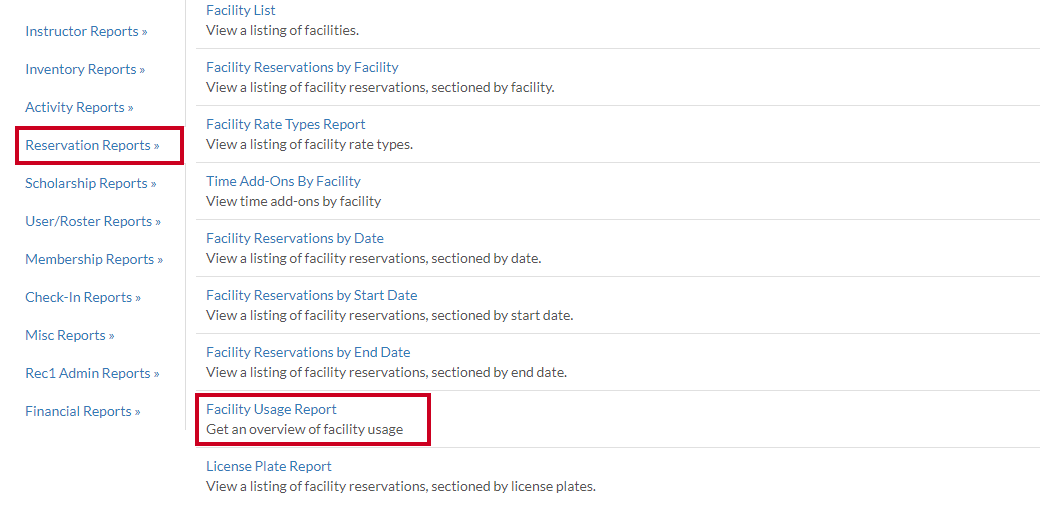1040x511 pixels.
Task: Open the Facility Usage Report
Action: (x=271, y=409)
